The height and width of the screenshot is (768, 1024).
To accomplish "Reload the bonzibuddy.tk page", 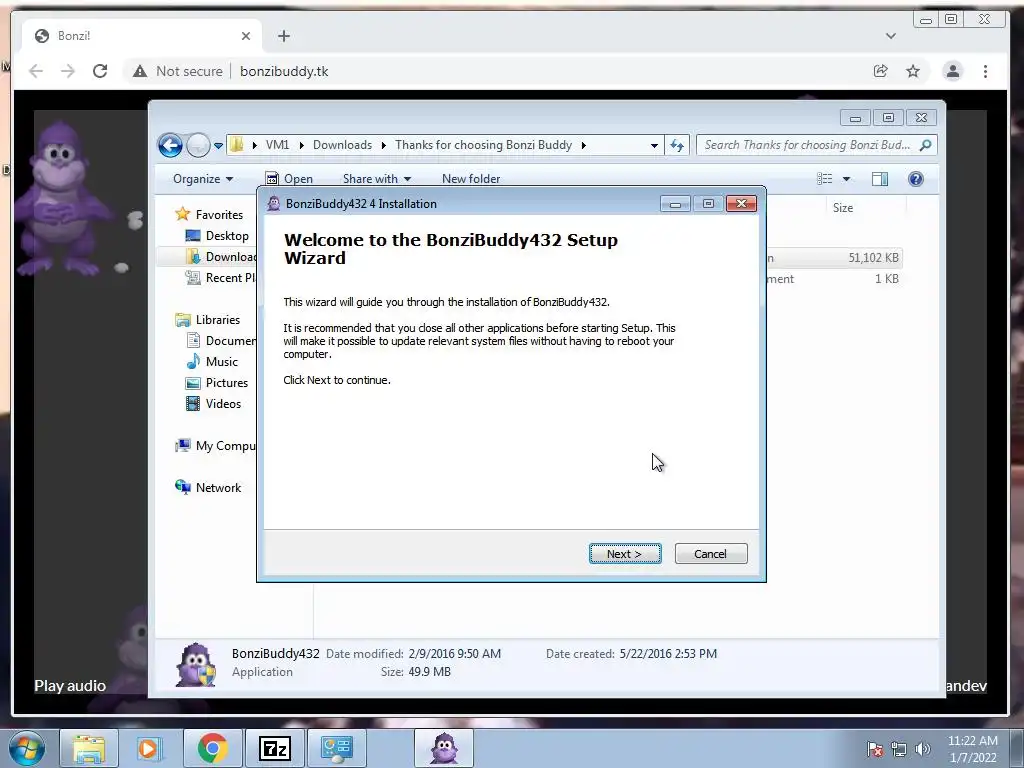I will [x=100, y=71].
